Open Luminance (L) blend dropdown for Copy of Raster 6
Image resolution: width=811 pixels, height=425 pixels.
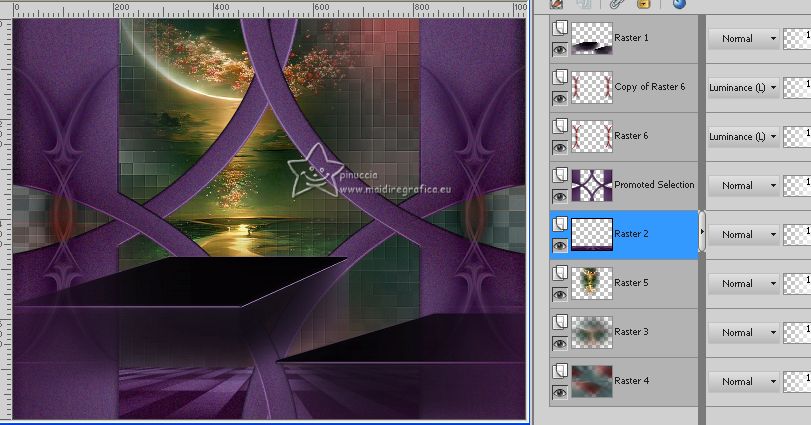(743, 88)
